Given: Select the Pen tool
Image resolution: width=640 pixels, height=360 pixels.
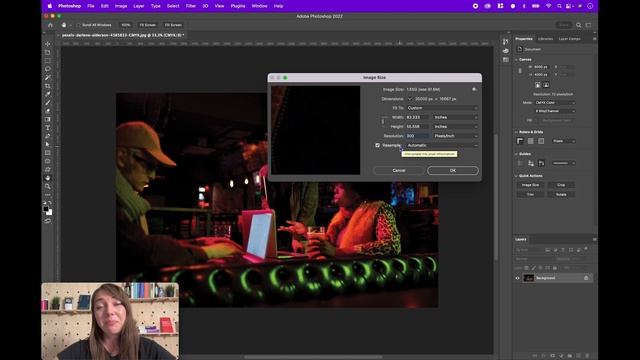Looking at the screenshot, I should (48, 136).
